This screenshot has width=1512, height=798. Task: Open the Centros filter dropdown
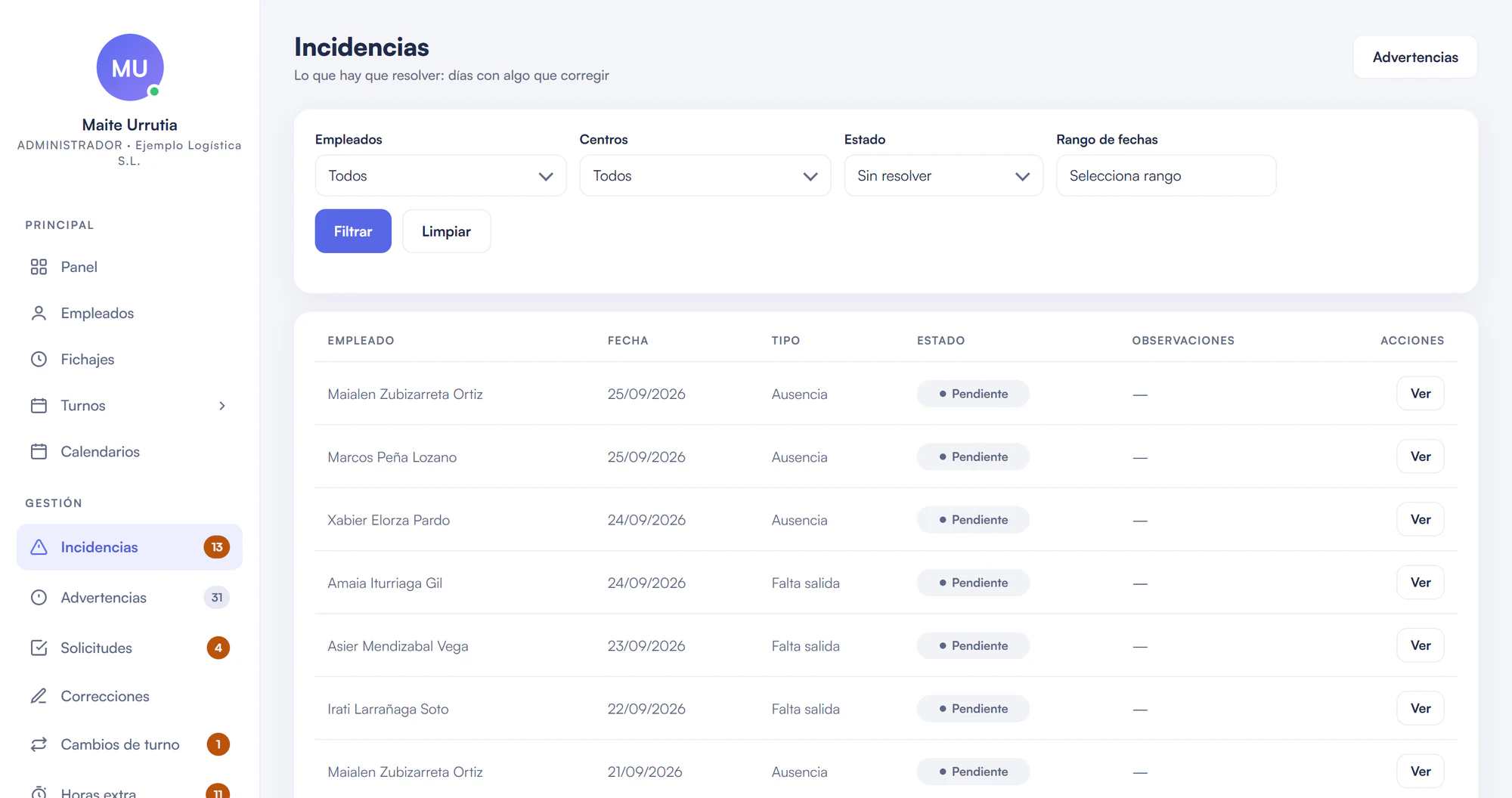pyautogui.click(x=705, y=176)
